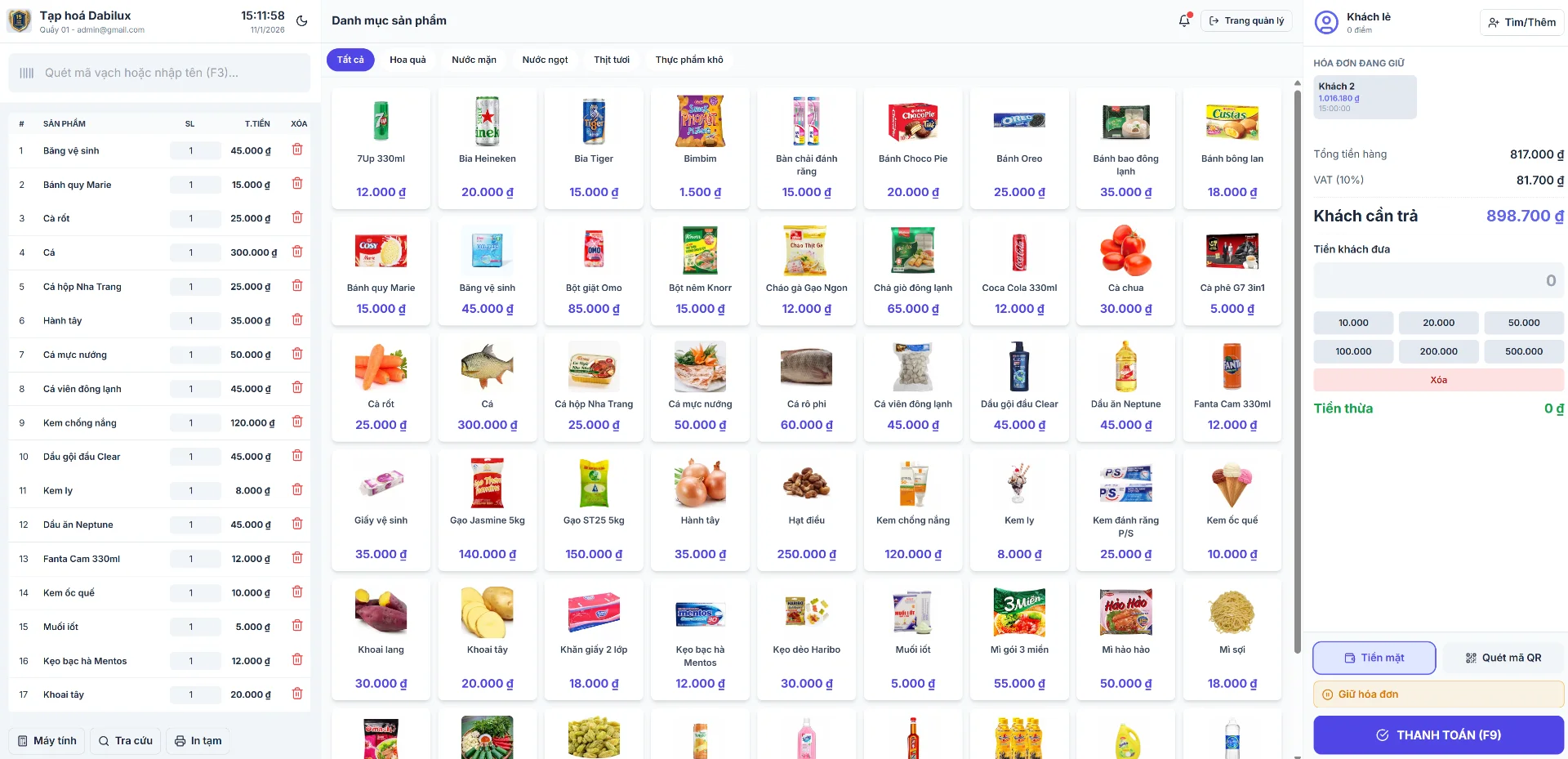Add Bia Heineken product to cart
Screen dimensions: 1568x759
coord(488,149)
